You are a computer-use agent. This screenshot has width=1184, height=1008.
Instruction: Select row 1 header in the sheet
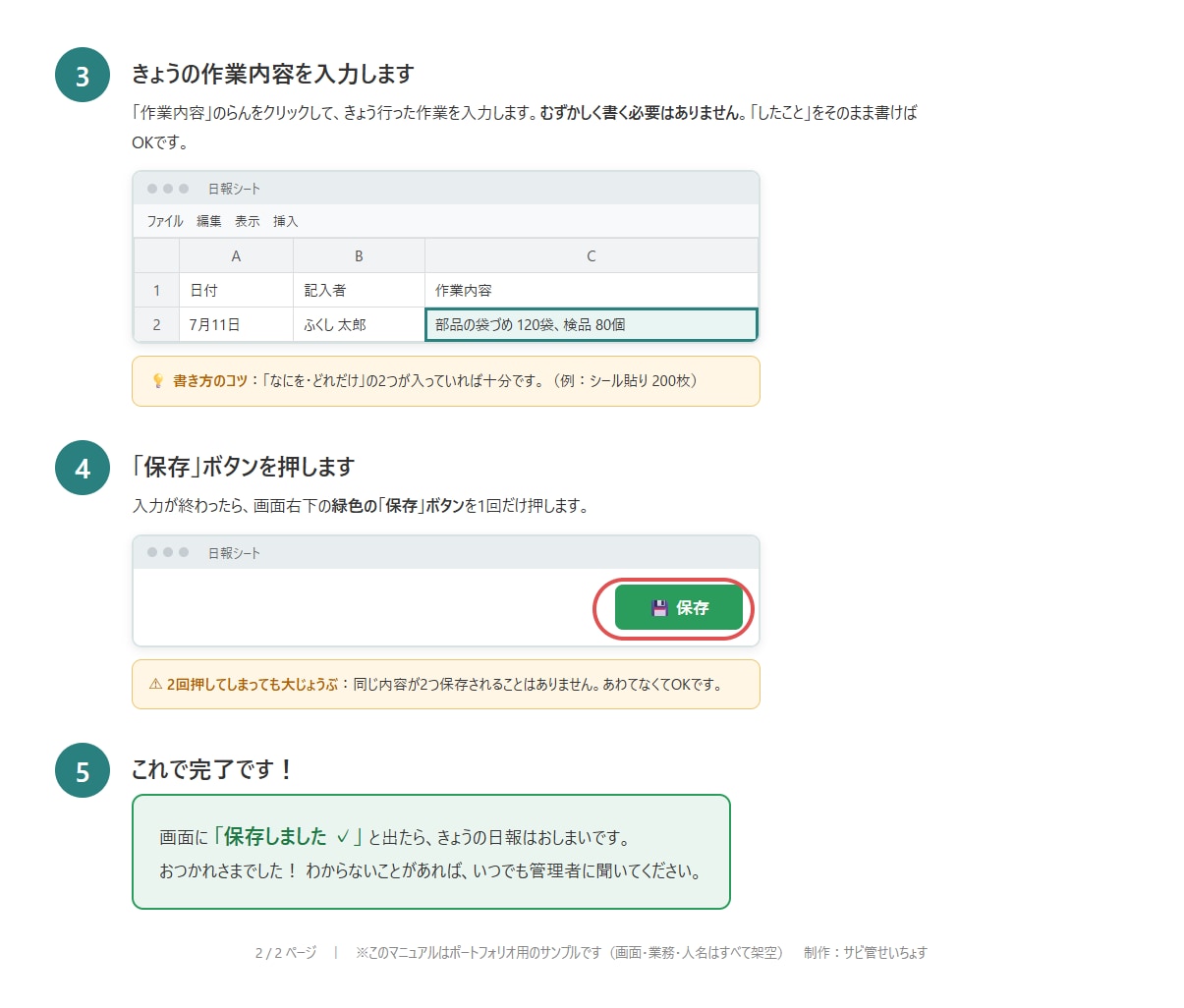tap(156, 290)
